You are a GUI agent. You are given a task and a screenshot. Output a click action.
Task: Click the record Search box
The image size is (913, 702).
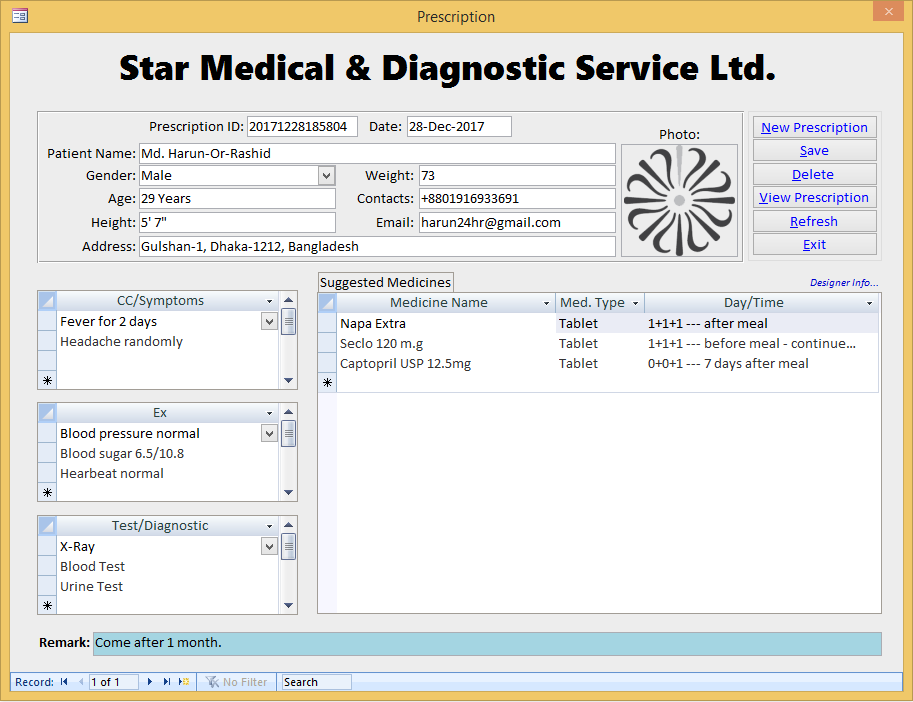(316, 682)
